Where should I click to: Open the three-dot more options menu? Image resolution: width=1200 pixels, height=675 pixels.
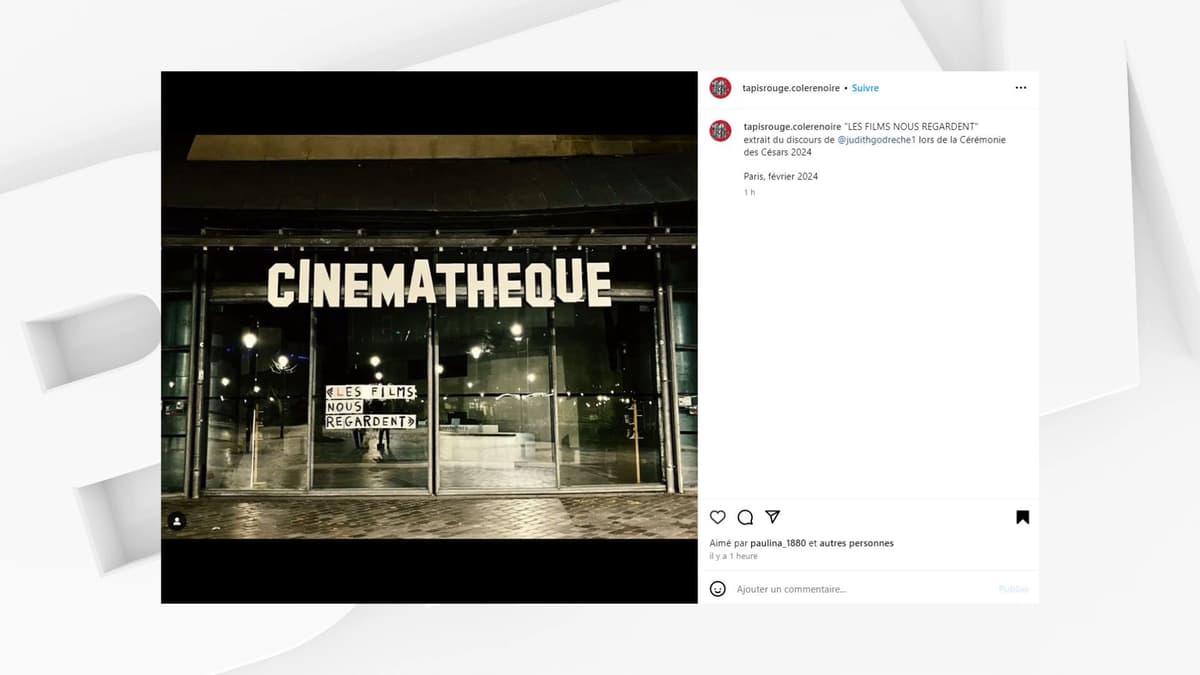pyautogui.click(x=1021, y=88)
